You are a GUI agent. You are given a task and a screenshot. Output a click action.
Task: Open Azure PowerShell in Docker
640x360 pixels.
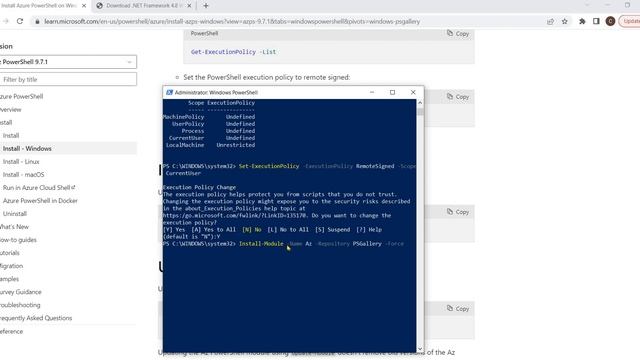[x=40, y=201]
